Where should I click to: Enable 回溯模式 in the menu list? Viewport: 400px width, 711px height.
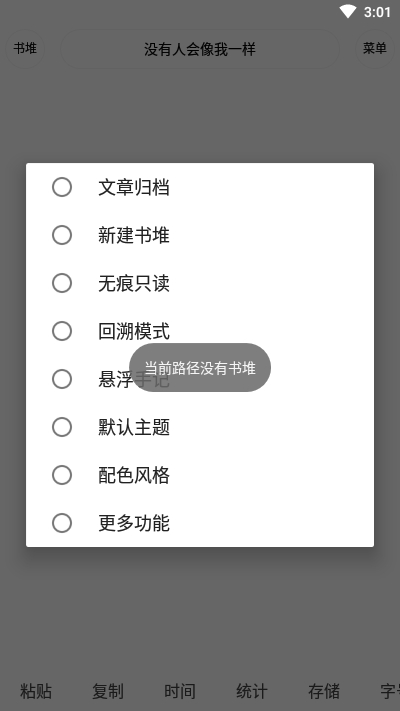(200, 331)
